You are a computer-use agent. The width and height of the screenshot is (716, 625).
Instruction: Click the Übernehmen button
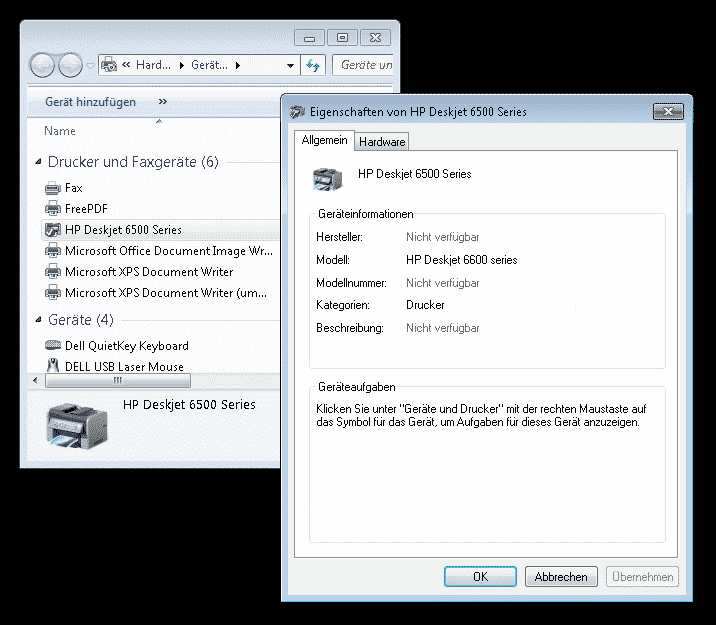642,577
